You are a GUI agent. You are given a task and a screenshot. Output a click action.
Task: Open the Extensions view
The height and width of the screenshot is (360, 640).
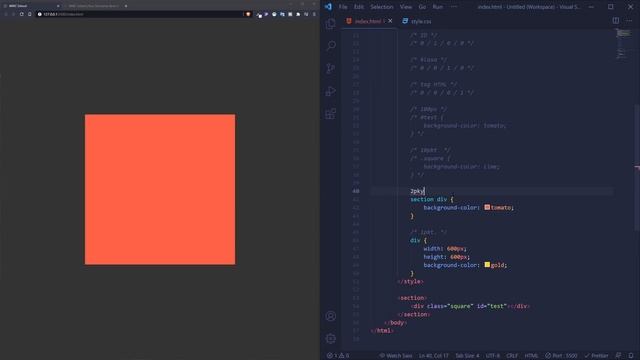[331, 114]
